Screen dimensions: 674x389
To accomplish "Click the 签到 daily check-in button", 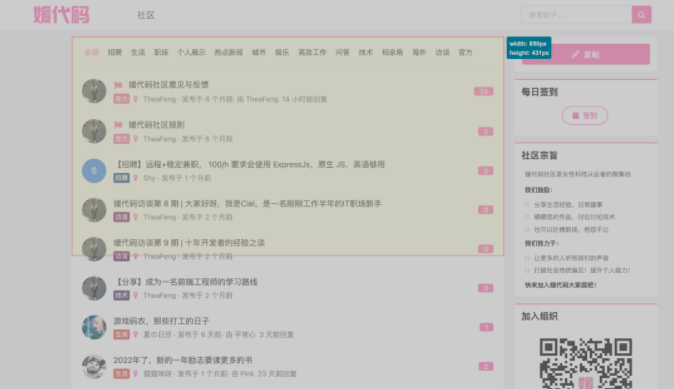I will [x=585, y=116].
